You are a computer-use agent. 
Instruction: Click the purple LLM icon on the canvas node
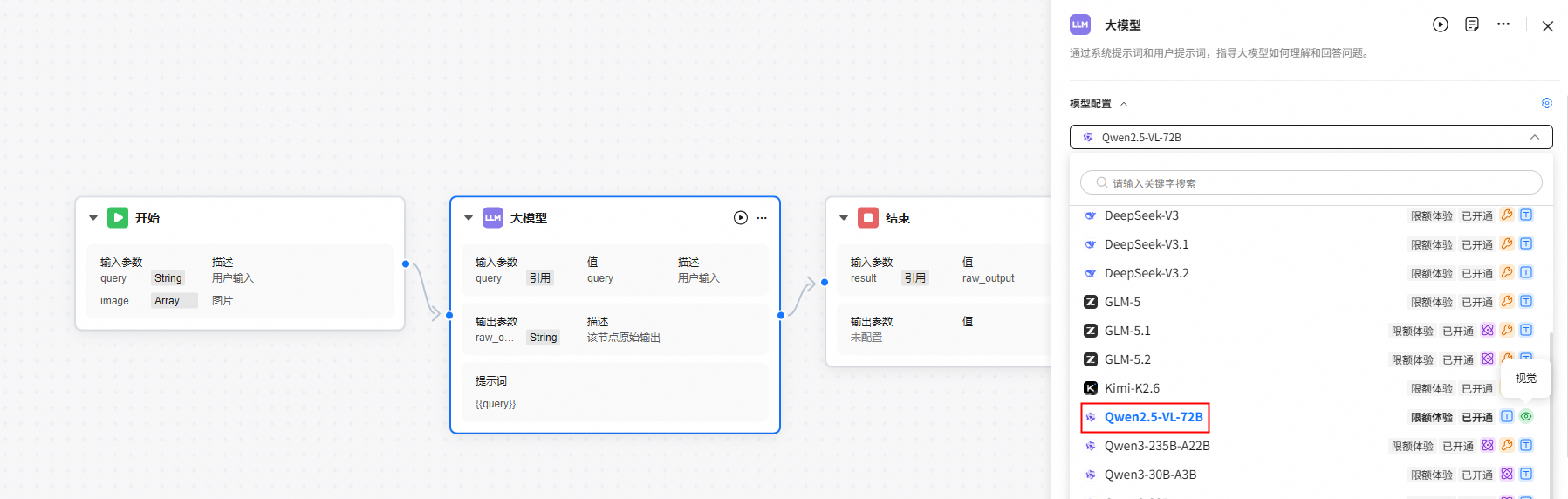(493, 217)
